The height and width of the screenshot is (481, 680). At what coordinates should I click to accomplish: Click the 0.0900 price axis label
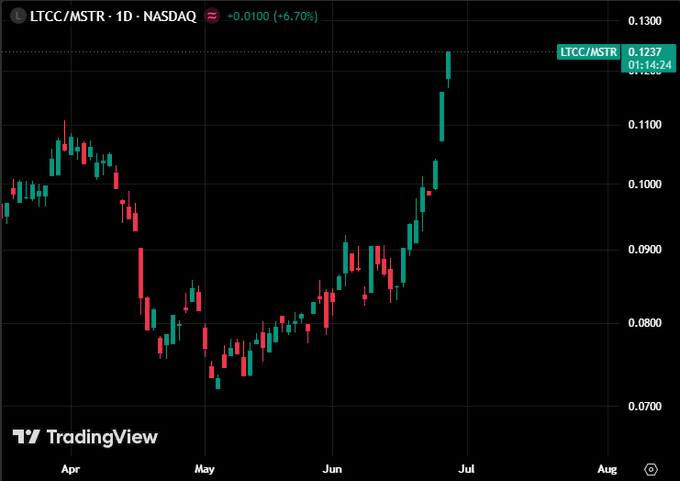click(645, 250)
